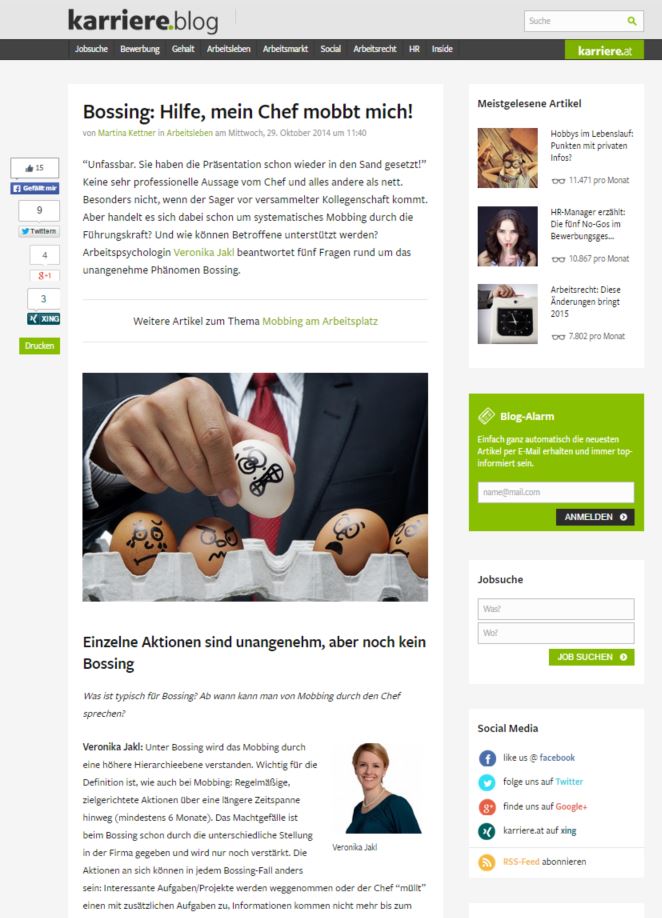Click the Google +1 share icon
Screen dimensions: 662x918
coord(44,275)
